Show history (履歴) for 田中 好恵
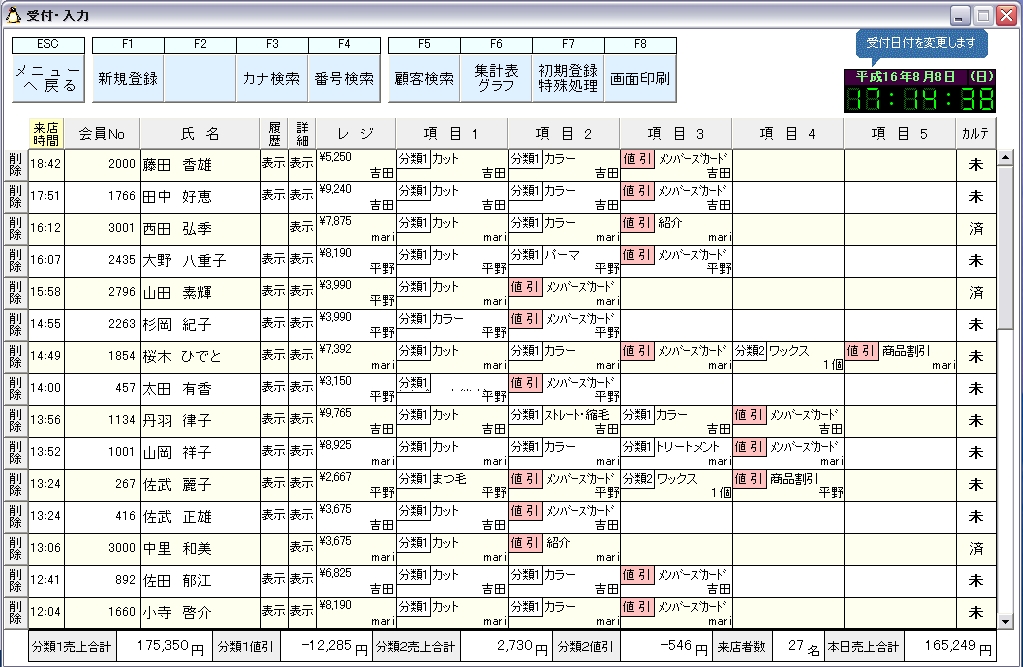The height and width of the screenshot is (667, 1023). tap(273, 197)
